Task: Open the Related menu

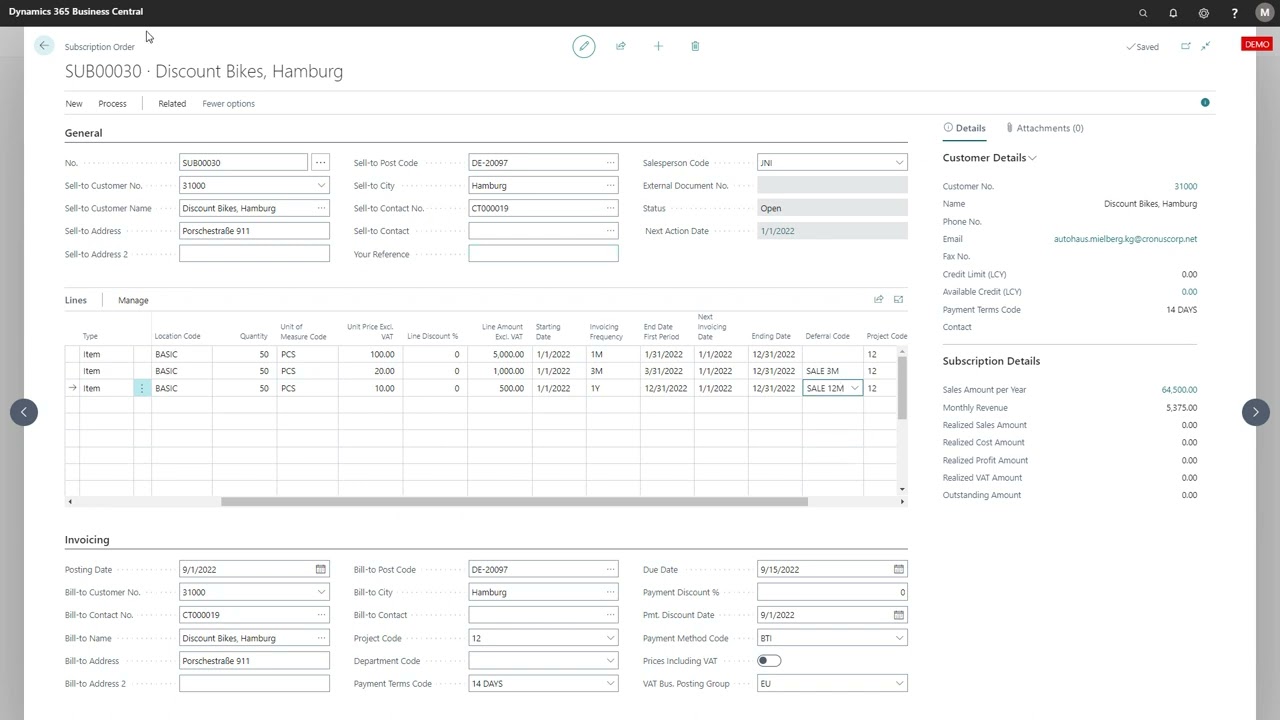Action: tap(172, 103)
